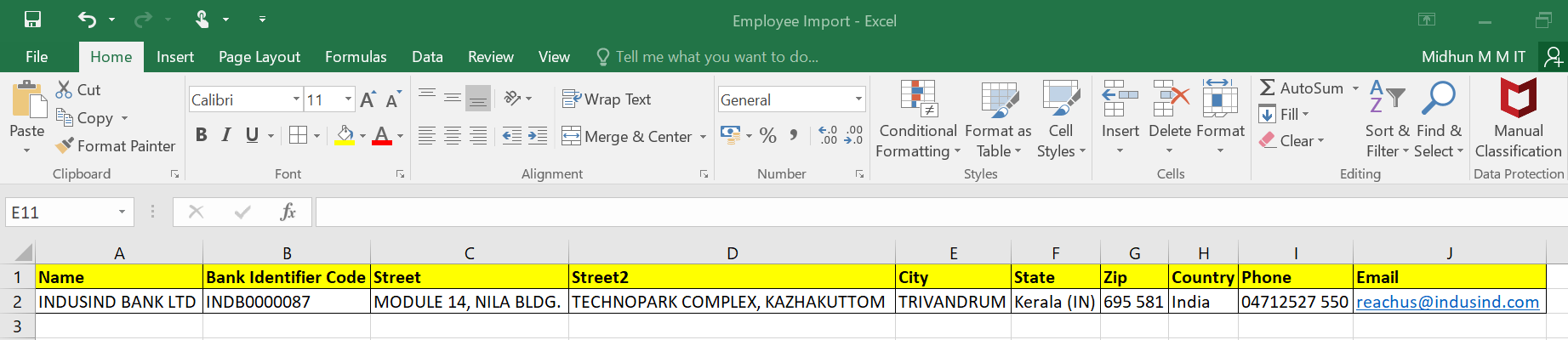Image resolution: width=1568 pixels, height=340 pixels.
Task: Toggle Bold formatting
Action: 202,135
